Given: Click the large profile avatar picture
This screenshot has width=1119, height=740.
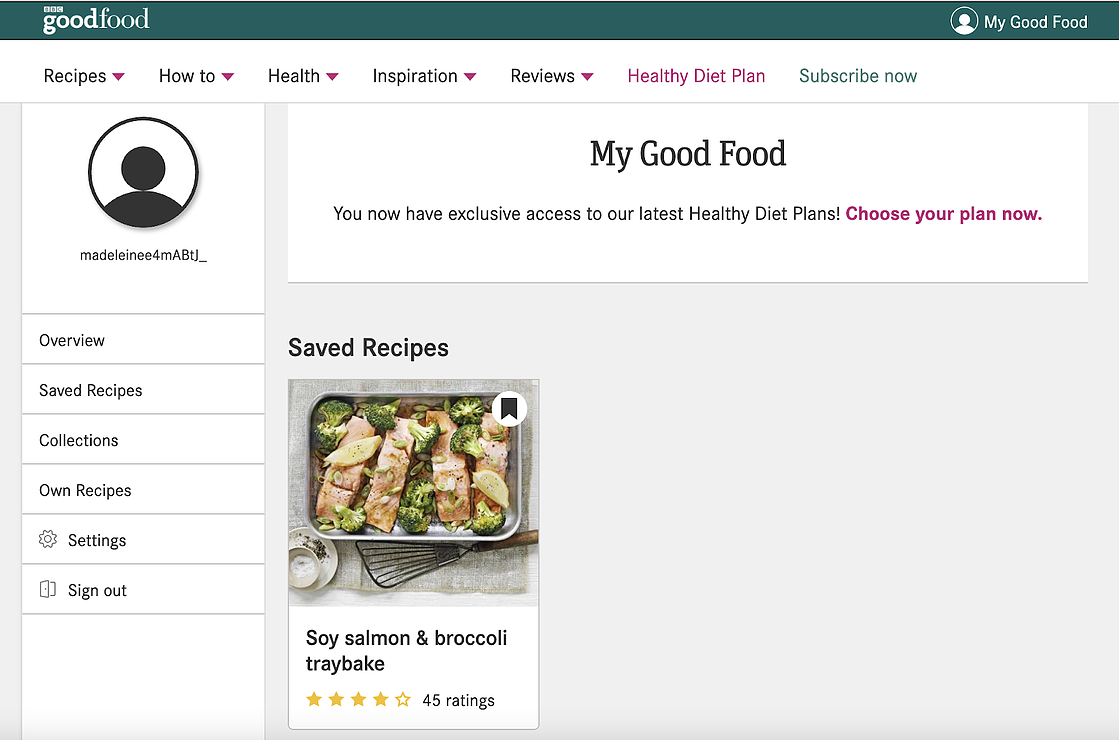Looking at the screenshot, I should tap(143, 173).
